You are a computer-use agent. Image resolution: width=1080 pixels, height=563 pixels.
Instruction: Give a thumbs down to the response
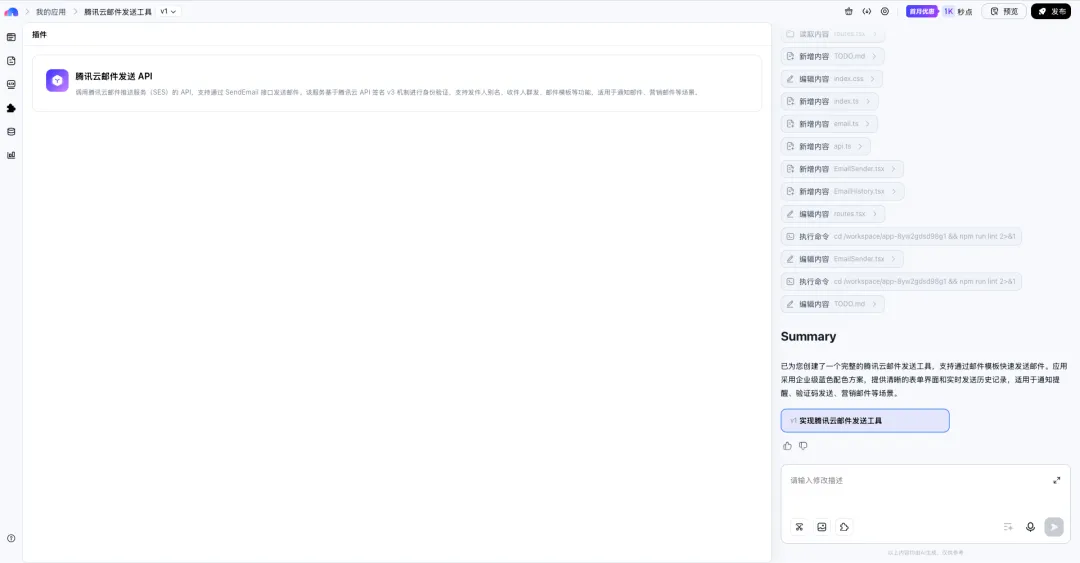(803, 446)
